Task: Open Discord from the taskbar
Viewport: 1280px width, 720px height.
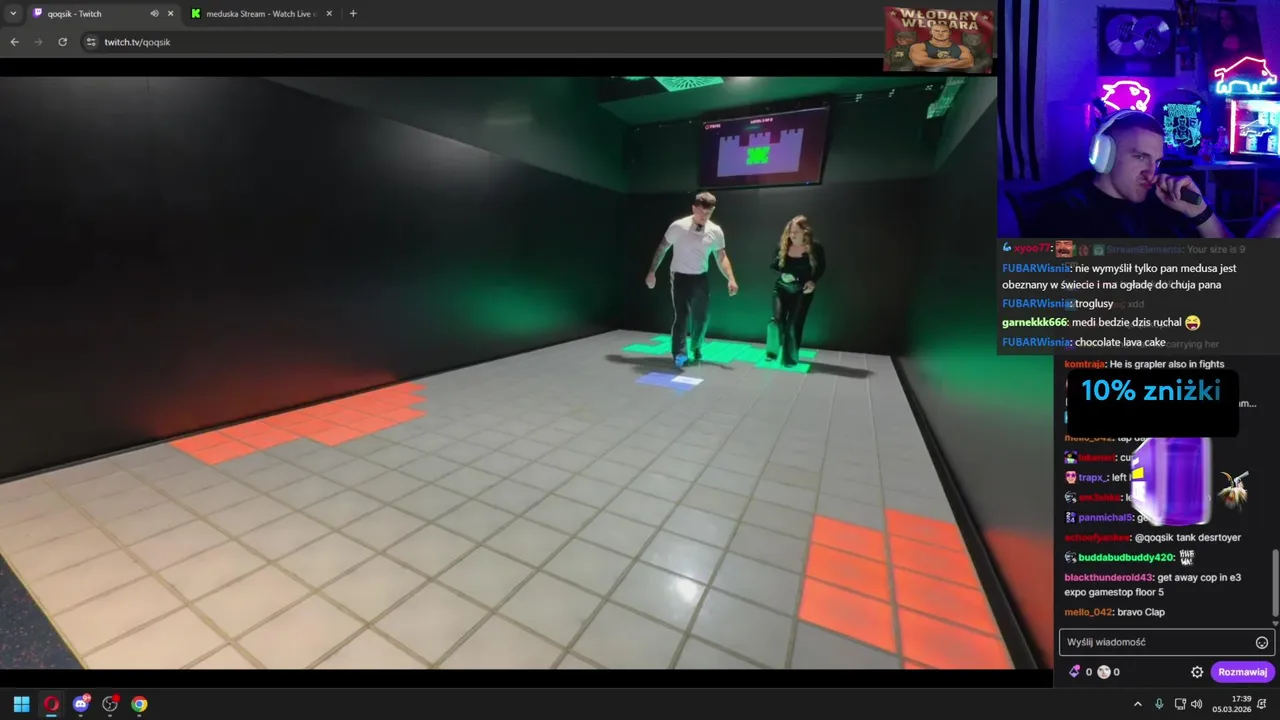Action: point(81,704)
